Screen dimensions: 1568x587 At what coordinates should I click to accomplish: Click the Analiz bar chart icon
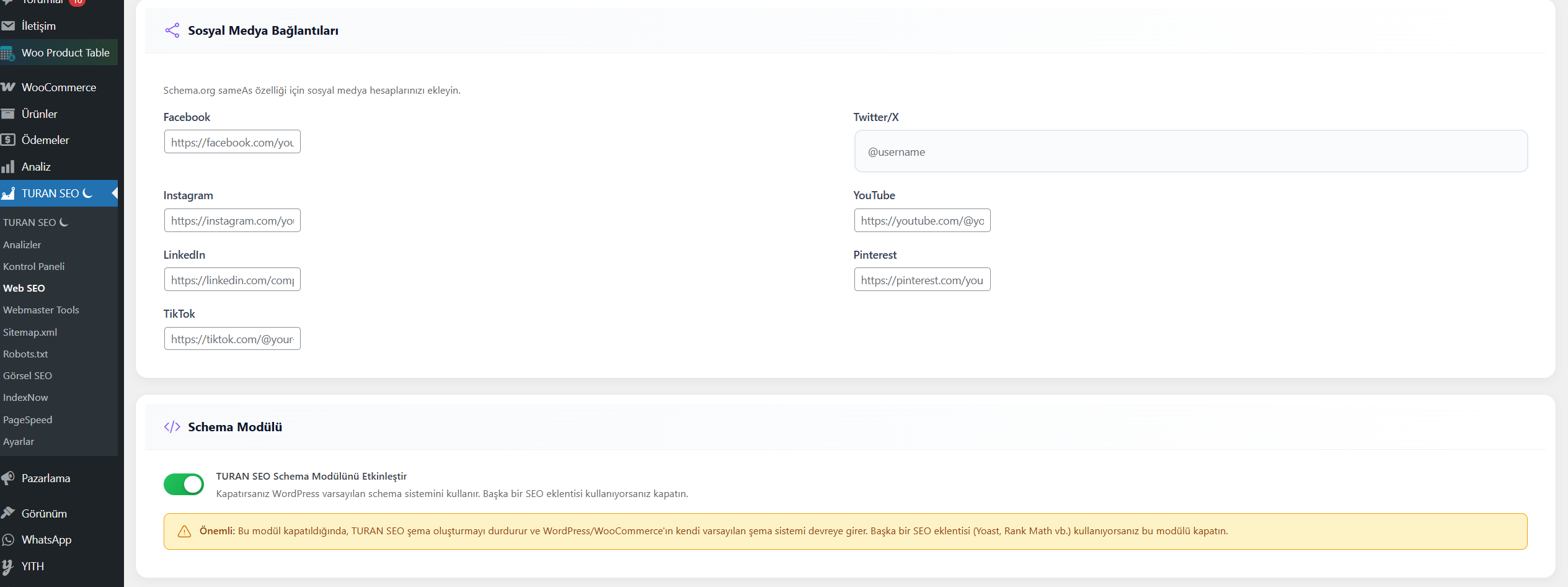point(8,167)
